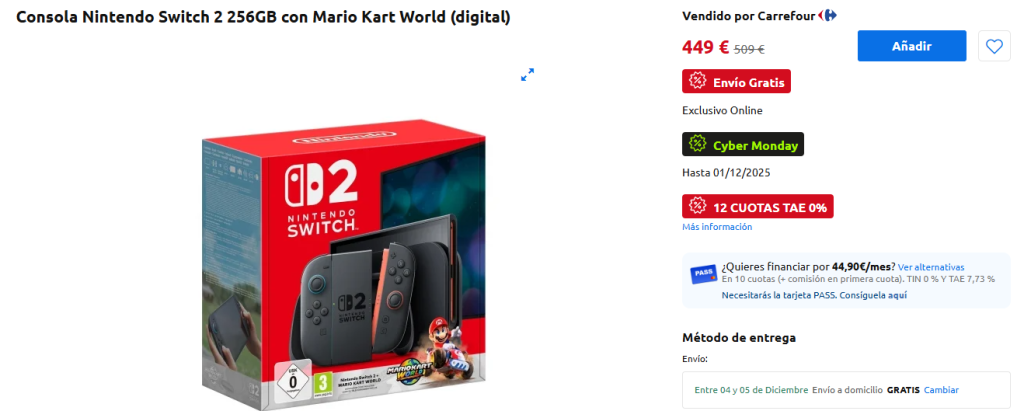1024x411 pixels.
Task: Click the Carrefour logo next to seller name
Action: [x=827, y=15]
